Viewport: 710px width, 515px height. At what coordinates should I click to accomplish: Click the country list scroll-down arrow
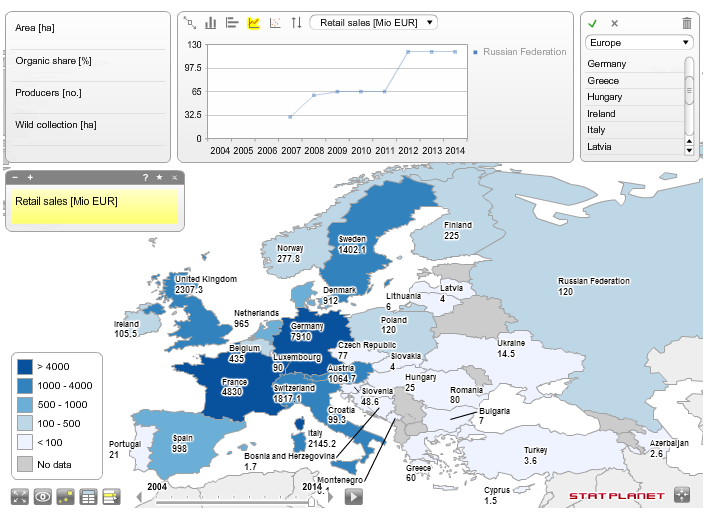coord(689,151)
